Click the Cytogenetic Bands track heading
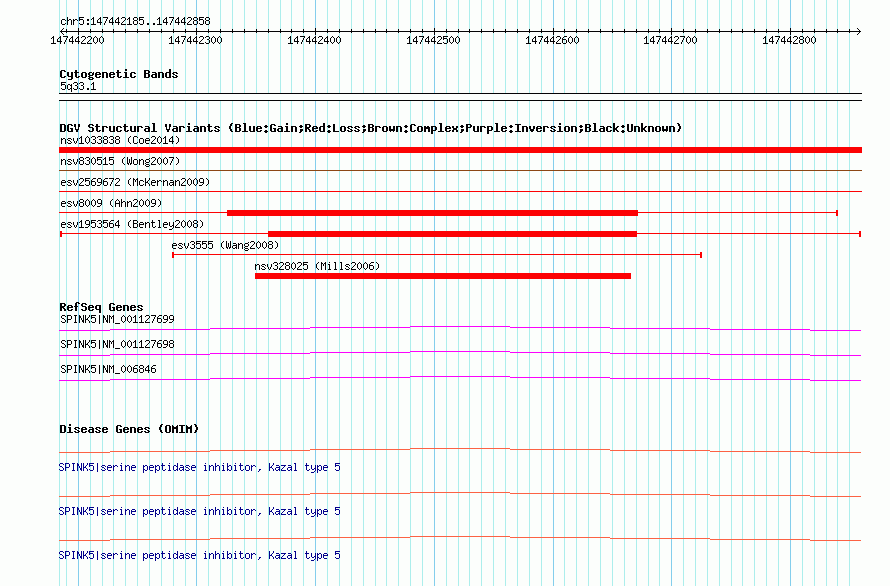 coord(119,74)
